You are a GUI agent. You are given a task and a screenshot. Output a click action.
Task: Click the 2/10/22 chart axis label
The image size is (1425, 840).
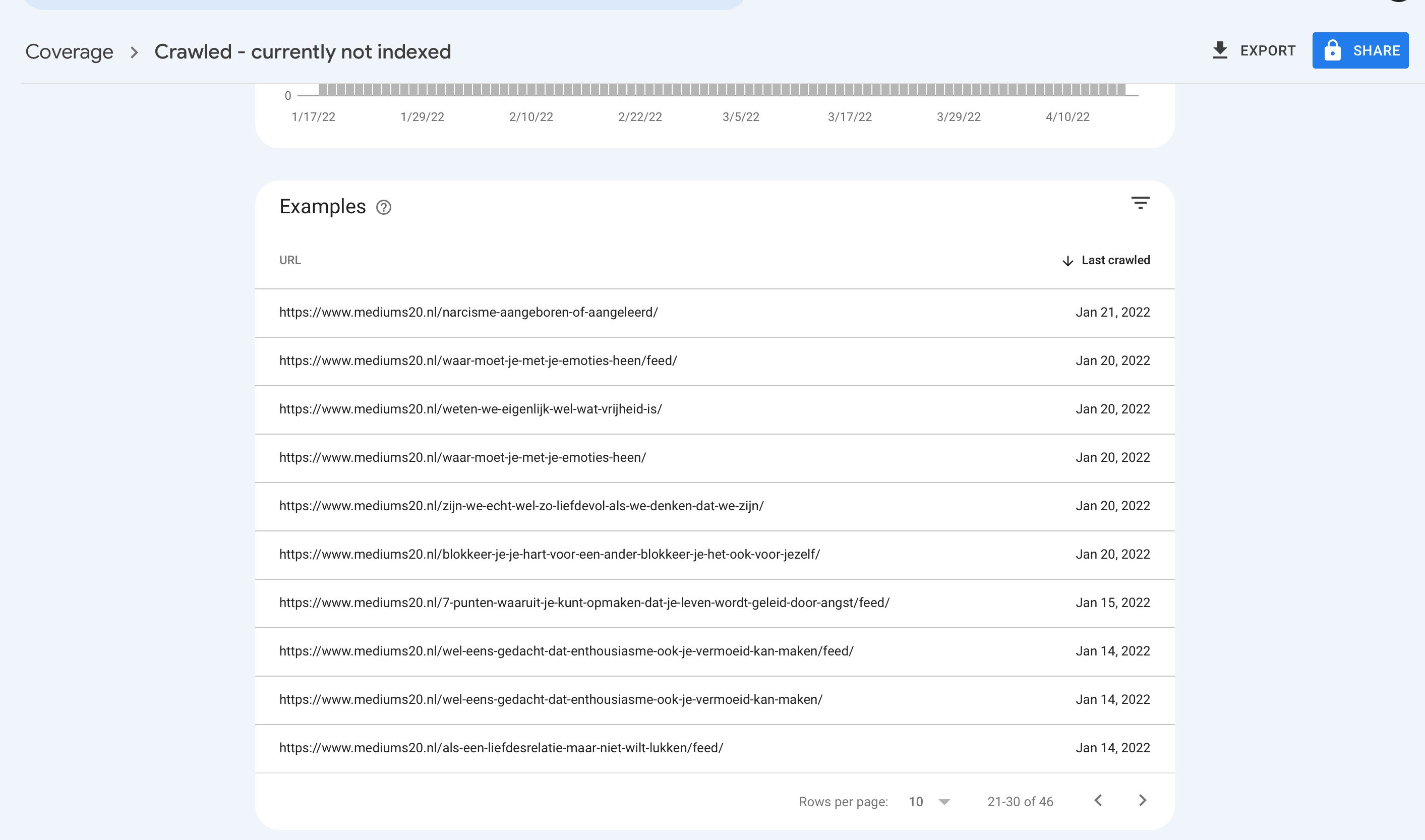[531, 116]
